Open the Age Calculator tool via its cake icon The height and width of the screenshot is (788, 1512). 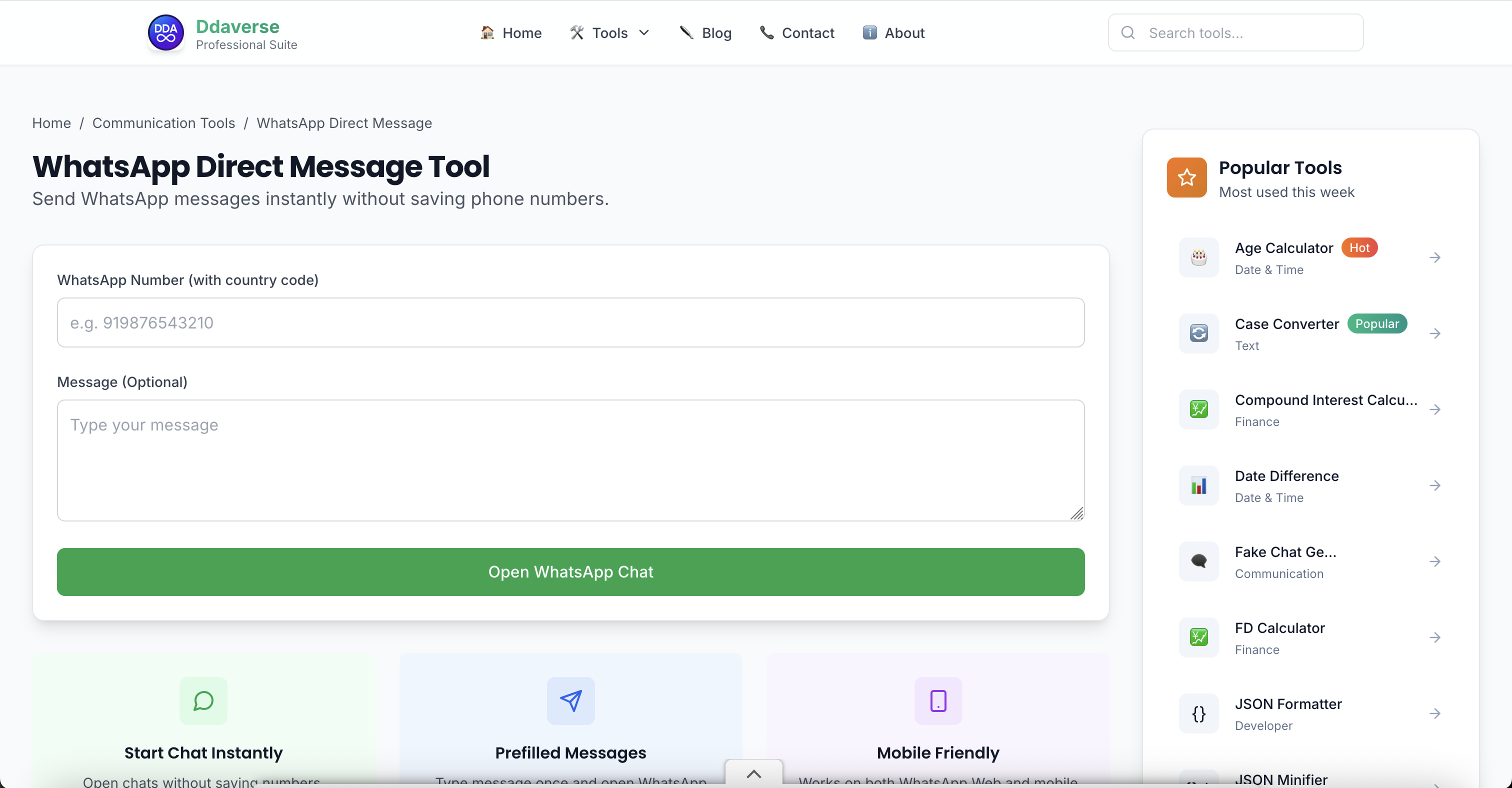pyautogui.click(x=1198, y=257)
